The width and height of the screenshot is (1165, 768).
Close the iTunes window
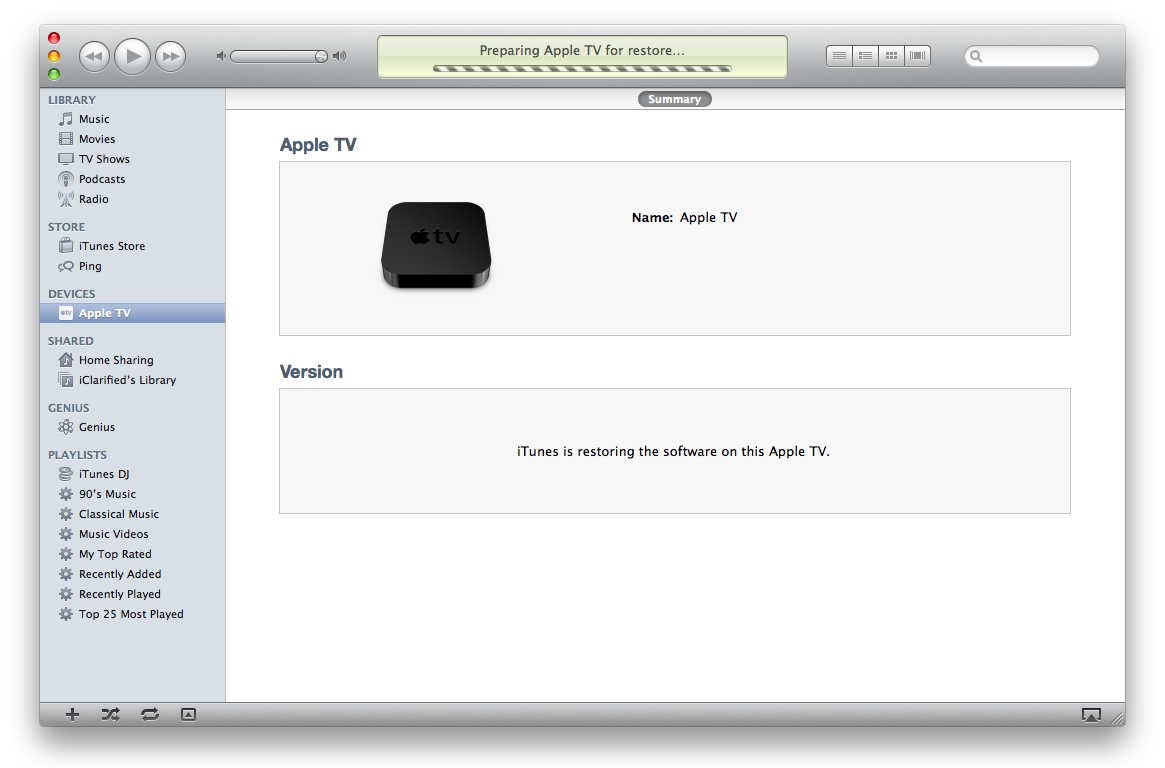[54, 38]
